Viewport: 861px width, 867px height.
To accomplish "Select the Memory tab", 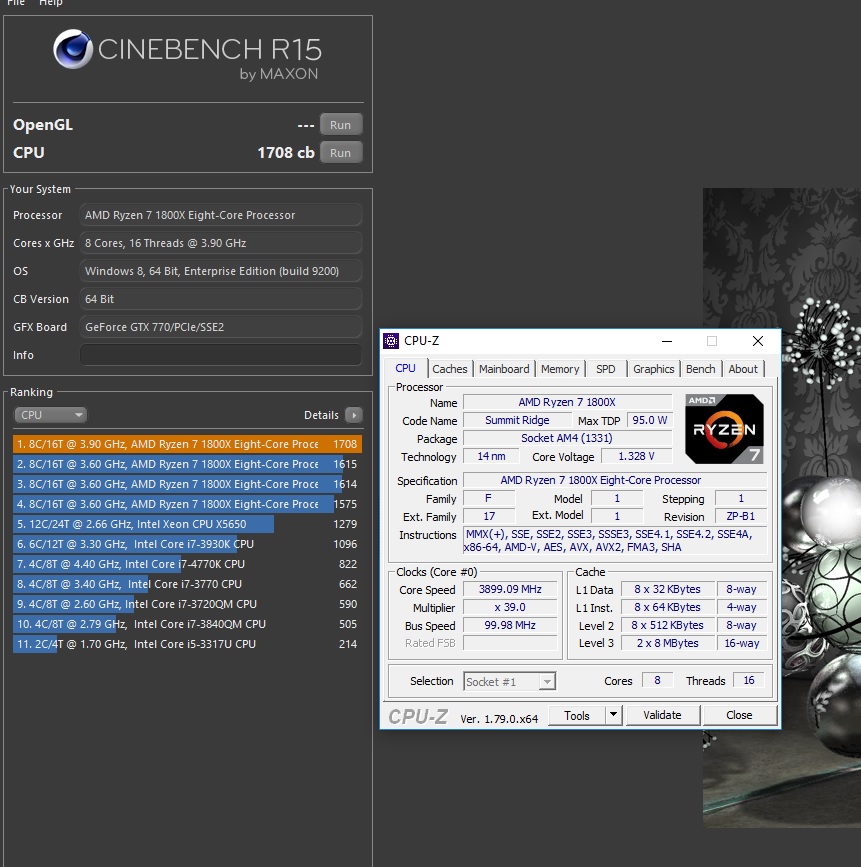I will 560,369.
